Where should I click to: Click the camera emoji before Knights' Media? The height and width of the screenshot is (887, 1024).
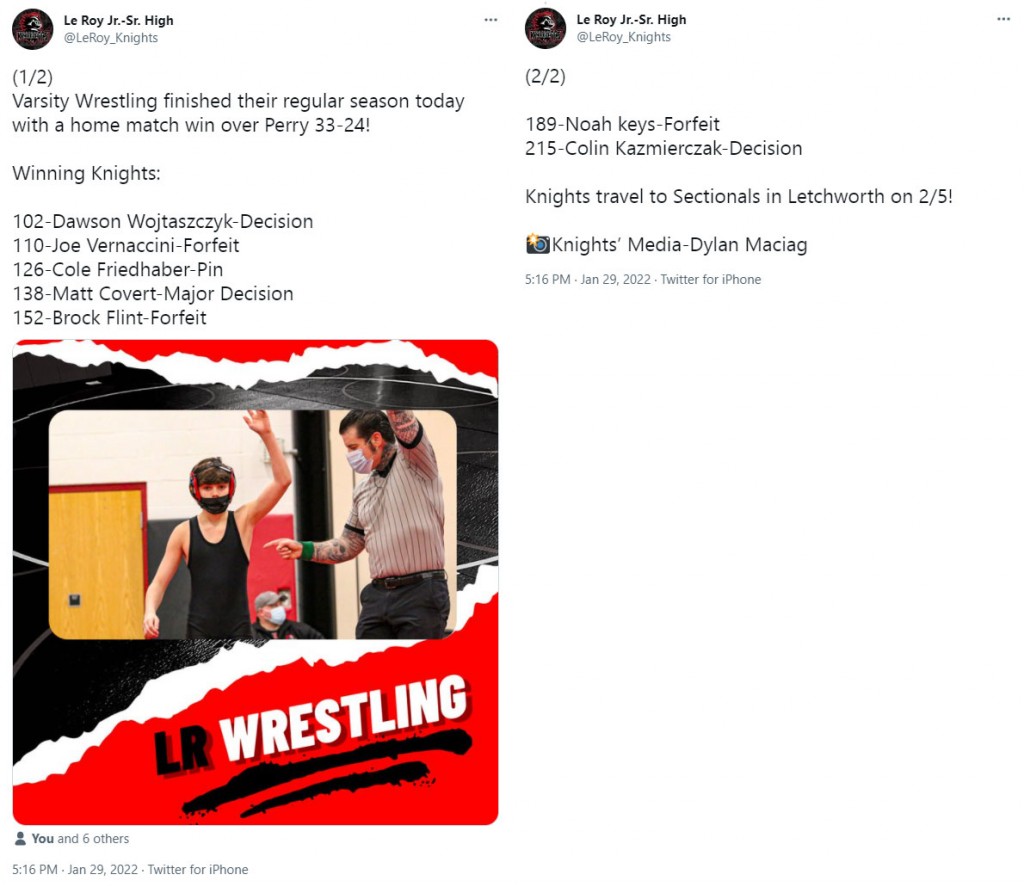click(537, 244)
